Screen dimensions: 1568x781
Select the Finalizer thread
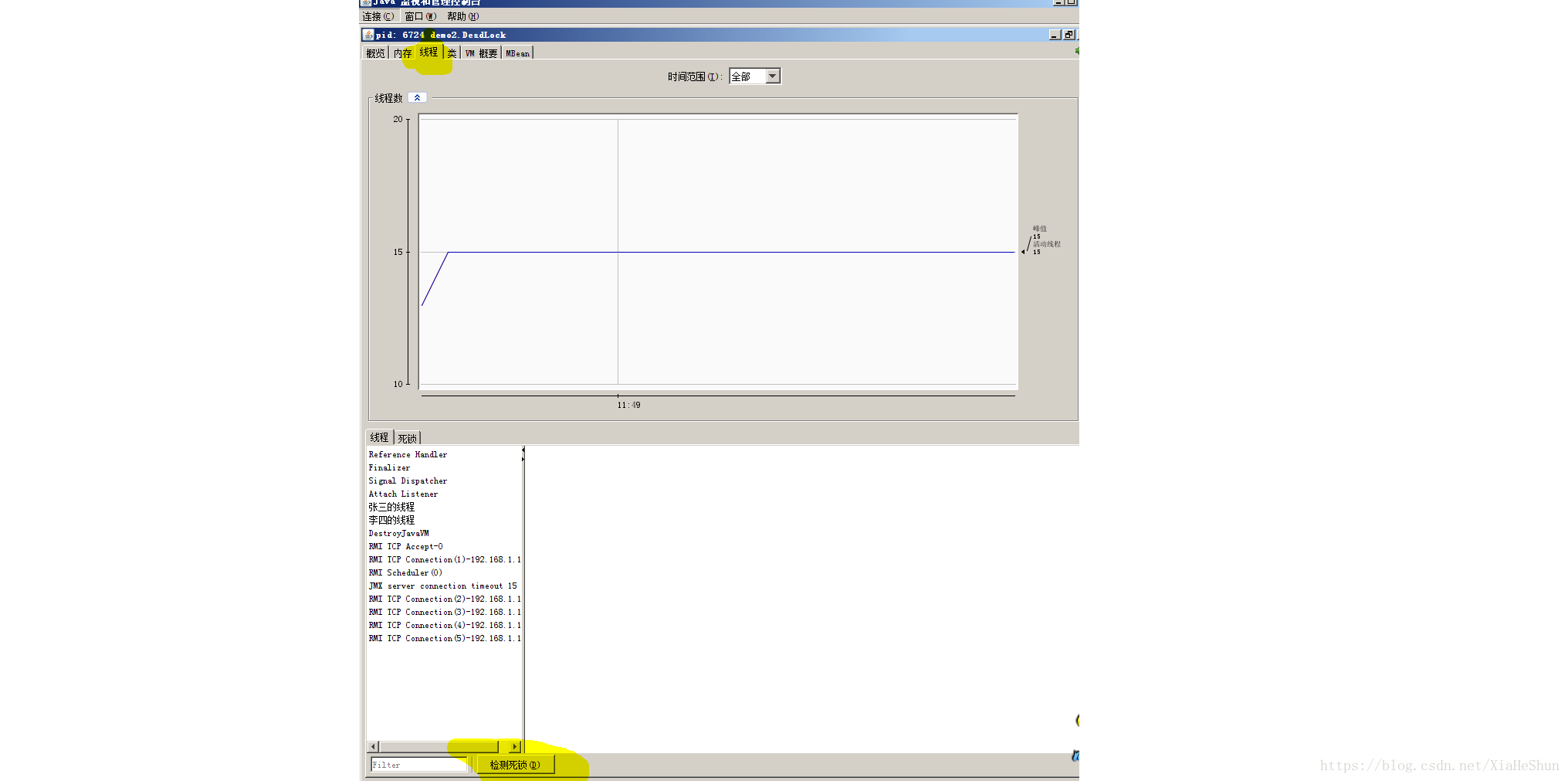click(444, 467)
